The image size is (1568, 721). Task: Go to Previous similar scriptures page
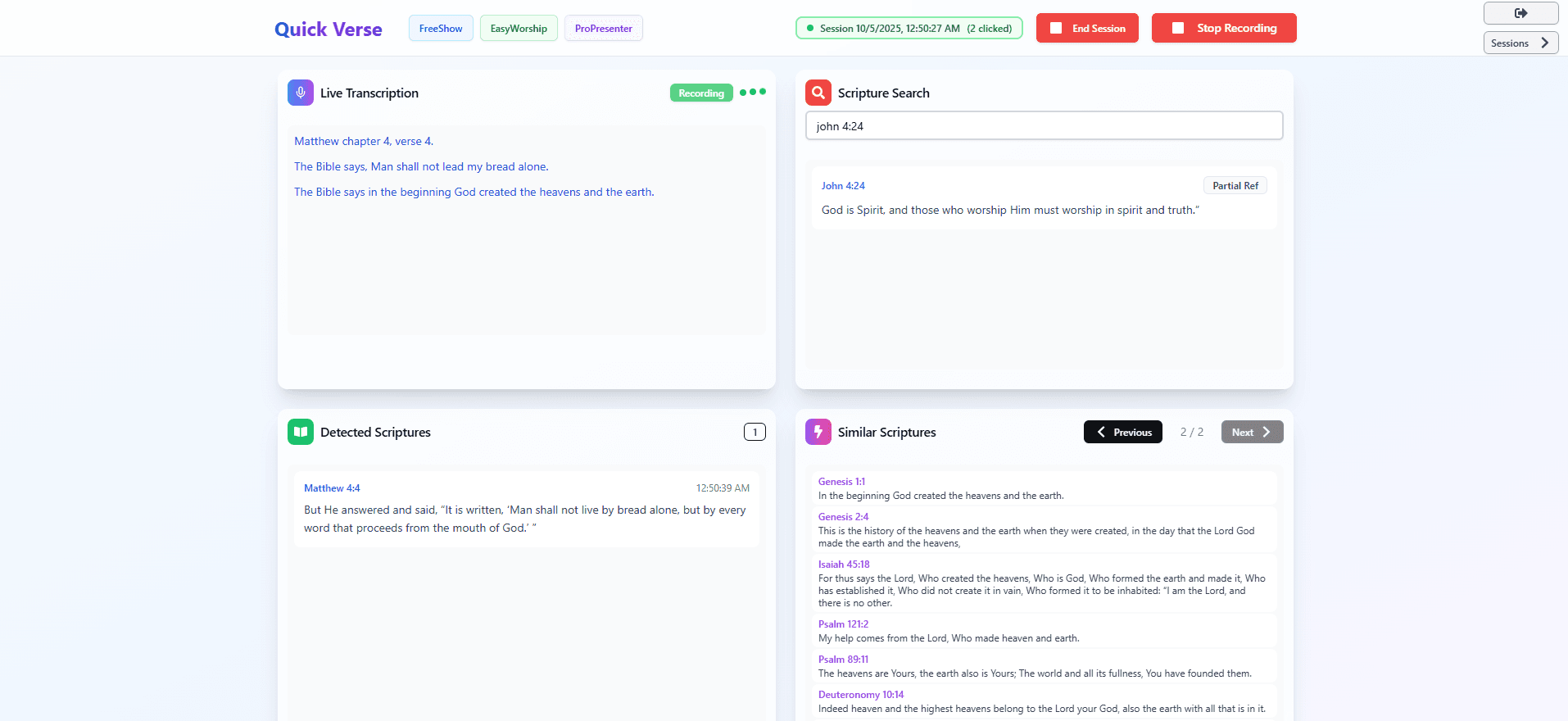1122,432
